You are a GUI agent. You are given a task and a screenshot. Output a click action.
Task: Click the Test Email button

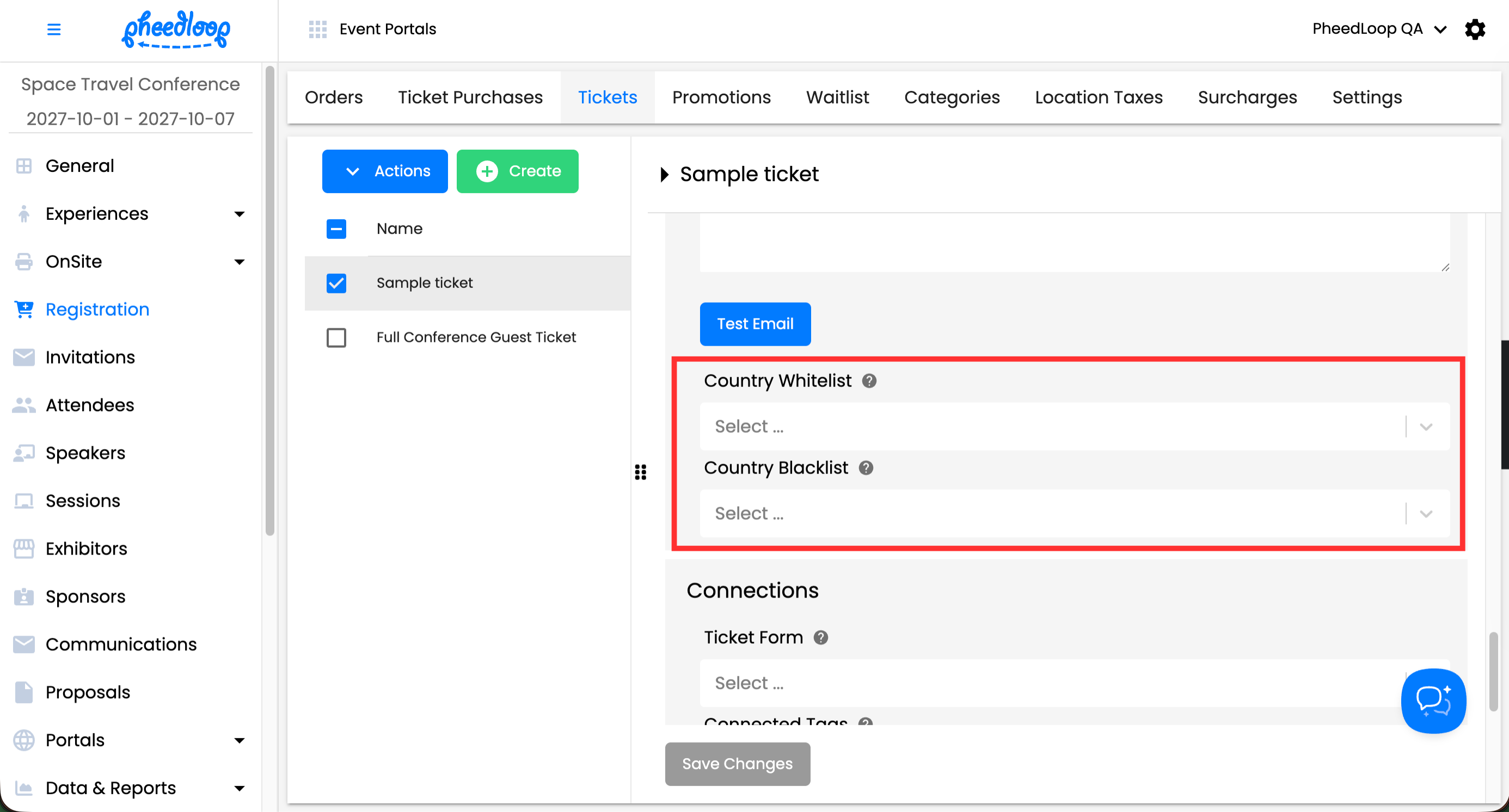[x=754, y=324]
